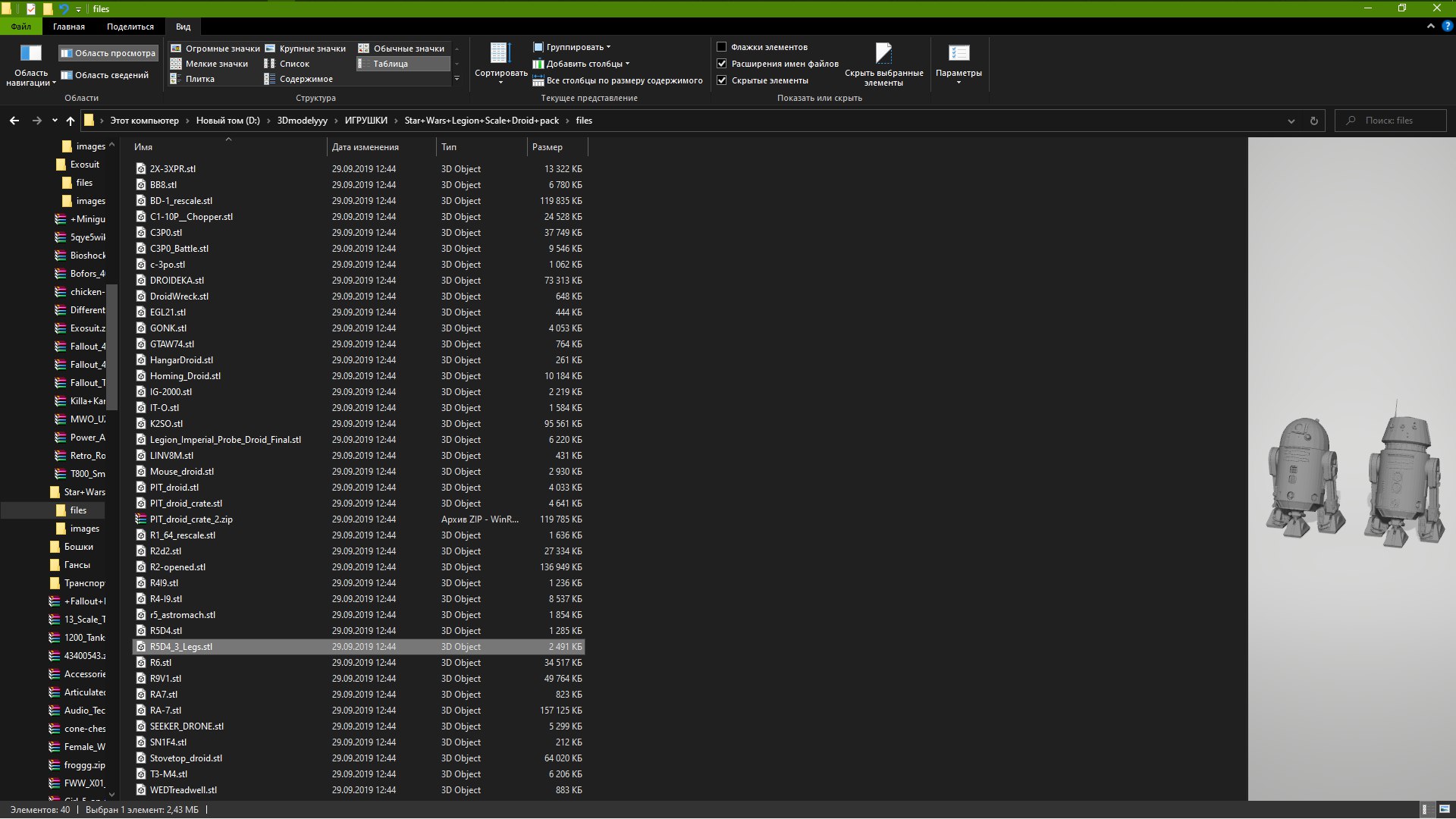1456x819 pixels.
Task: Select Table (details) layout
Action: tap(403, 64)
